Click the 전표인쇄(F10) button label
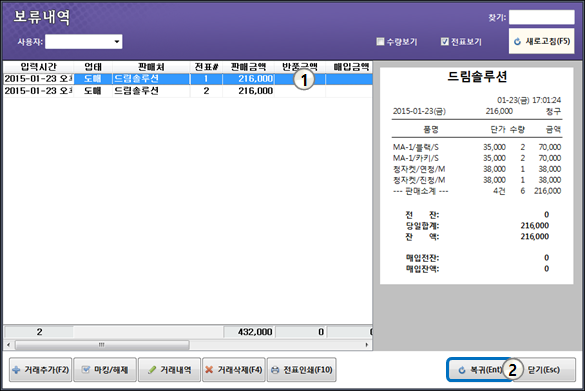The image size is (585, 391). 308,370
